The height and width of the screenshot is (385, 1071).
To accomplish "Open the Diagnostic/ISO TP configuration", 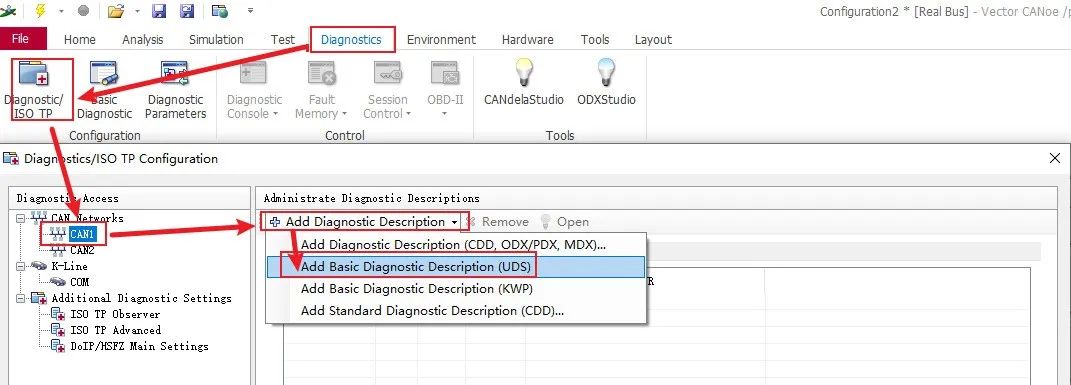I will tap(33, 89).
